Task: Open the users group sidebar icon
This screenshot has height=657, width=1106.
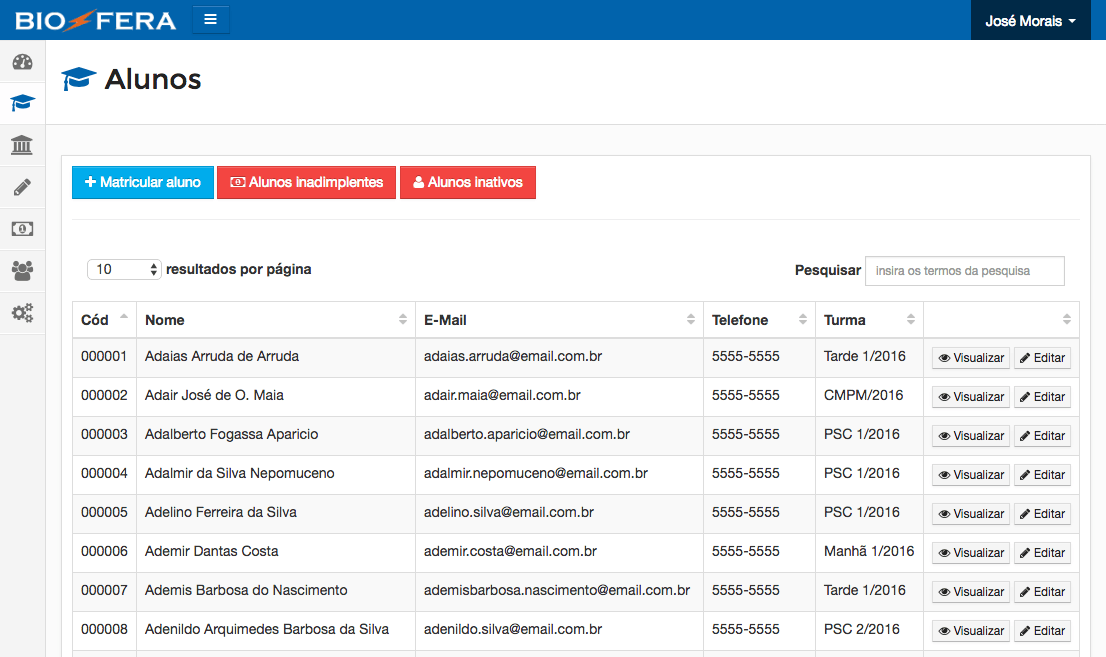Action: [x=23, y=270]
